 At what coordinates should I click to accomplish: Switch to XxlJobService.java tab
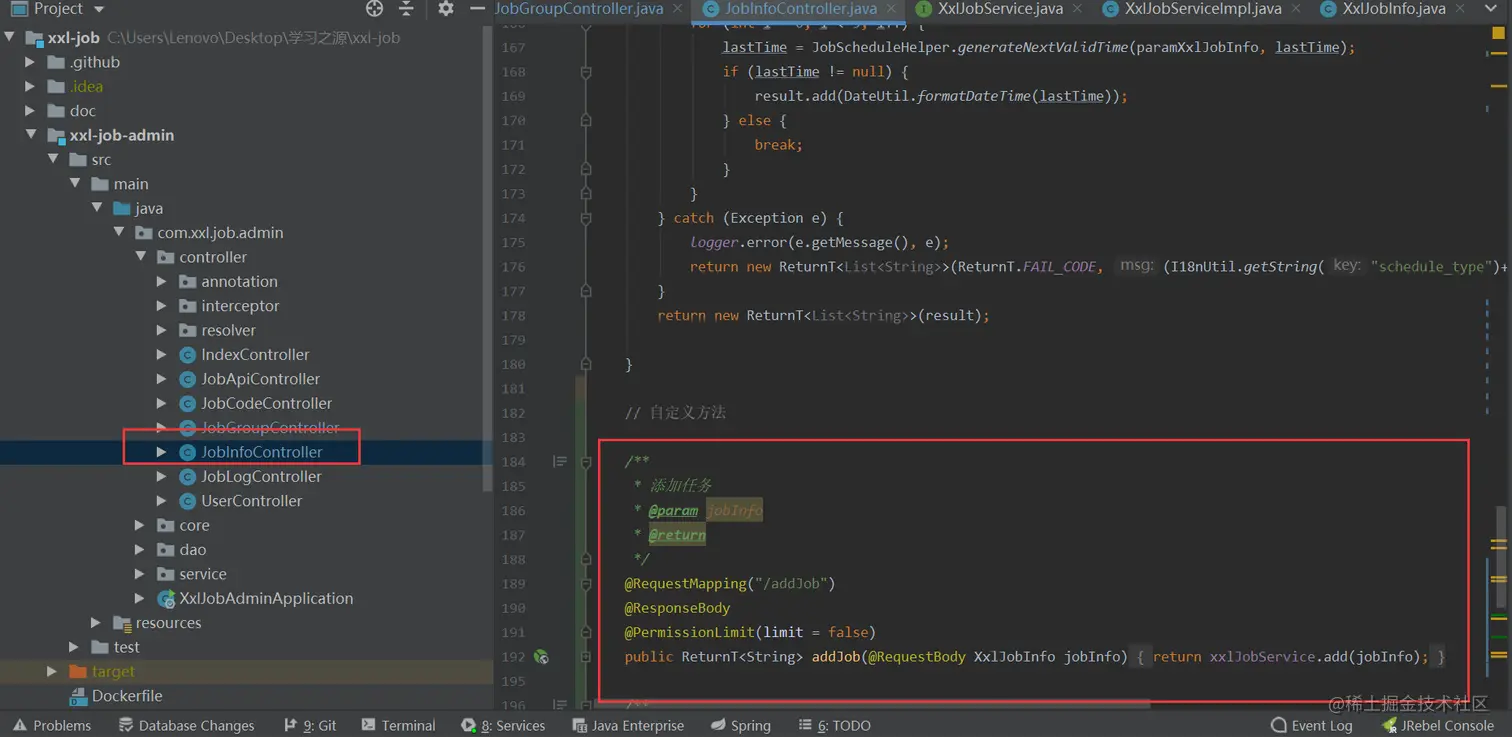[x=1000, y=8]
